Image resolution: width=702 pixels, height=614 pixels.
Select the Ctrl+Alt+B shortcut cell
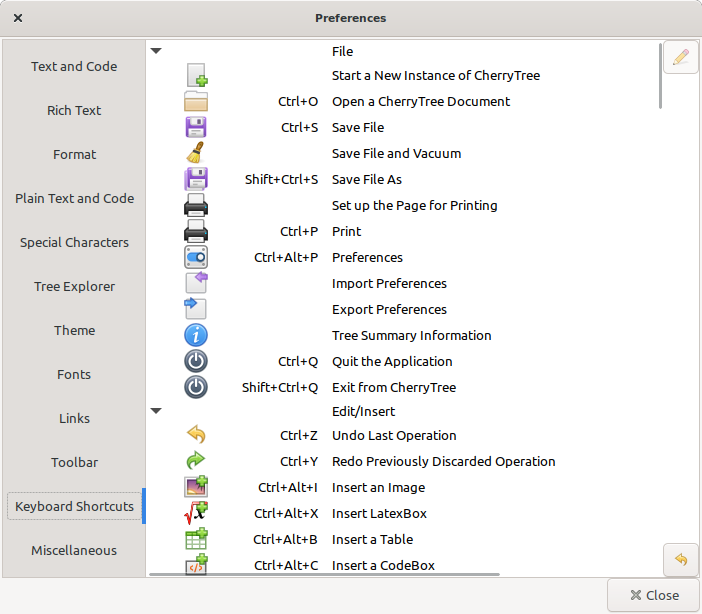pos(285,539)
